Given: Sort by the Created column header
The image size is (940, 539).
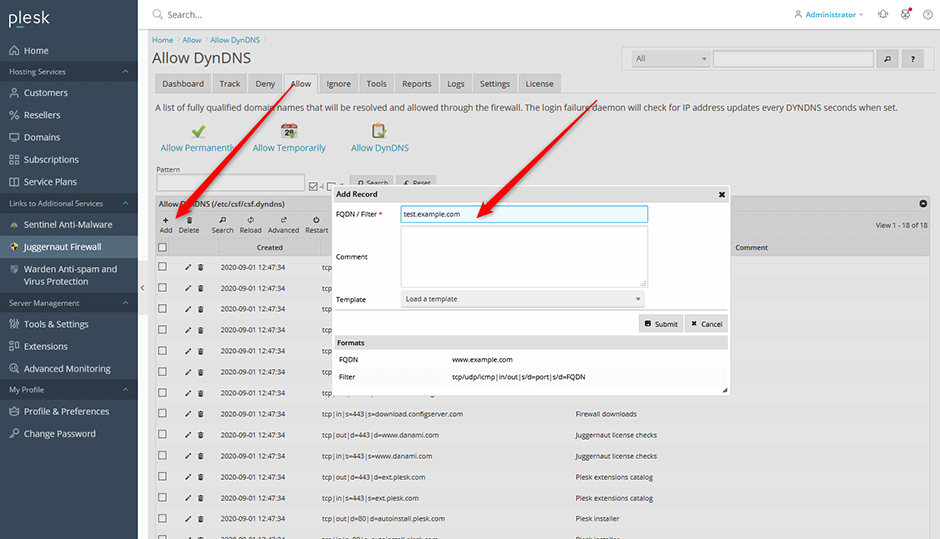Looking at the screenshot, I should pos(270,248).
